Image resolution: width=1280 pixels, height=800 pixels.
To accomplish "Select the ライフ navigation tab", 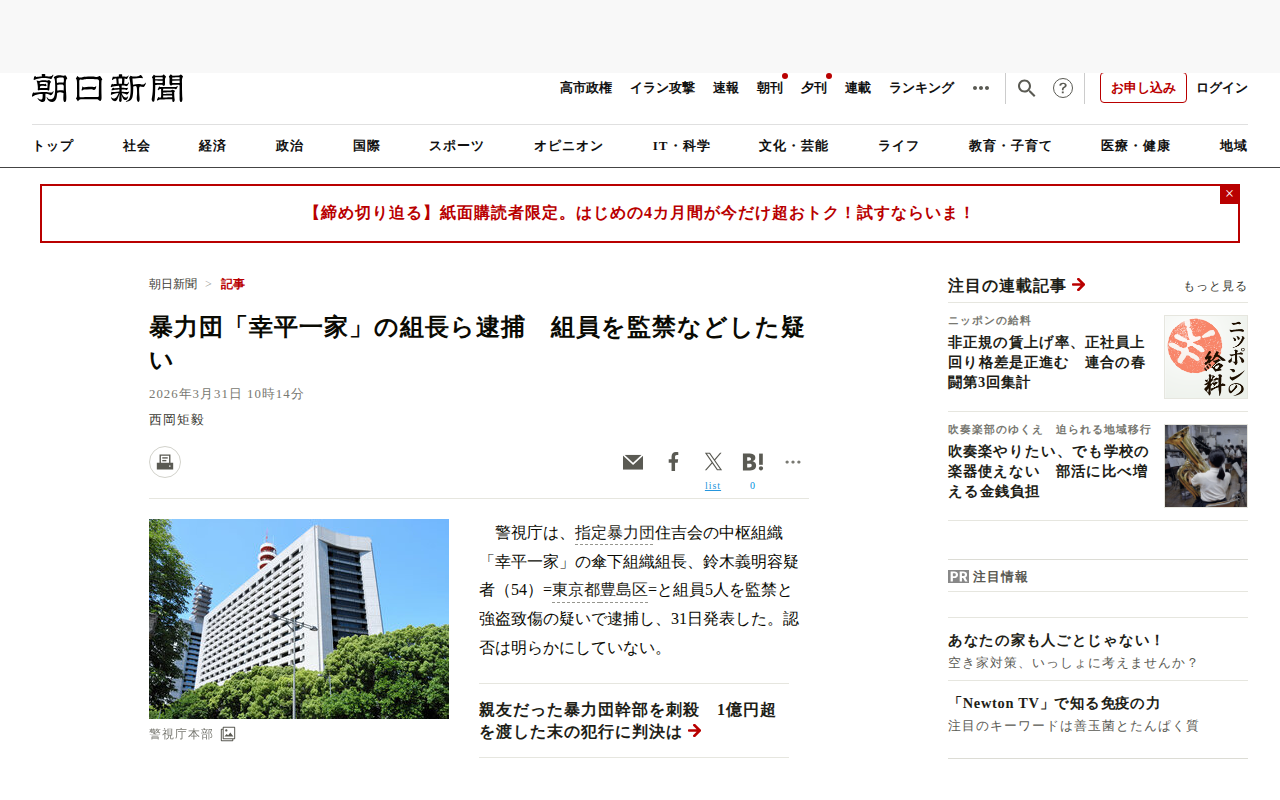I will point(899,146).
